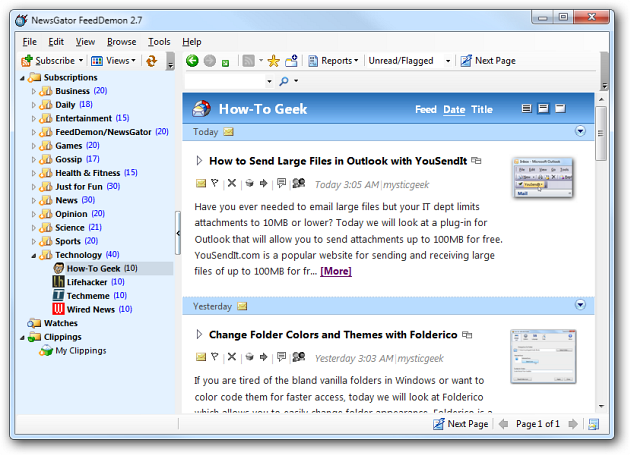This screenshot has height=455, width=630.
Task: Switch to full-text view icon in header
Action: (x=560, y=109)
